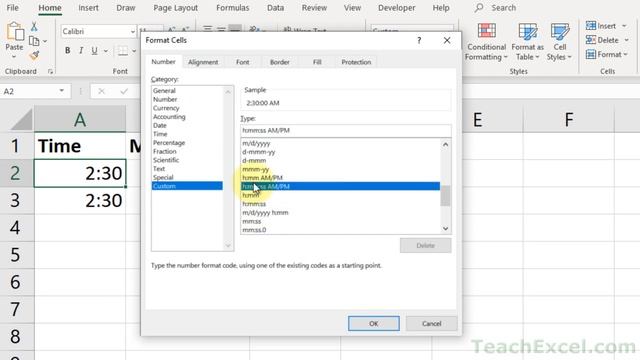The height and width of the screenshot is (360, 640).
Task: Switch to the Developer ribbon tab
Action: tap(396, 8)
